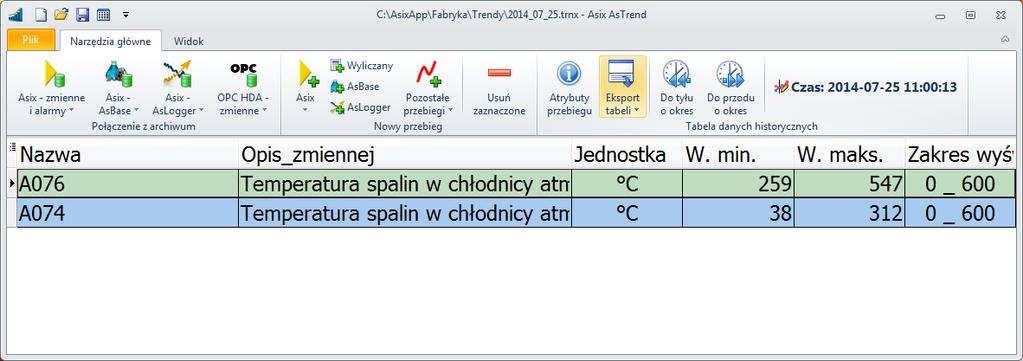Create a new trend file

[40, 14]
